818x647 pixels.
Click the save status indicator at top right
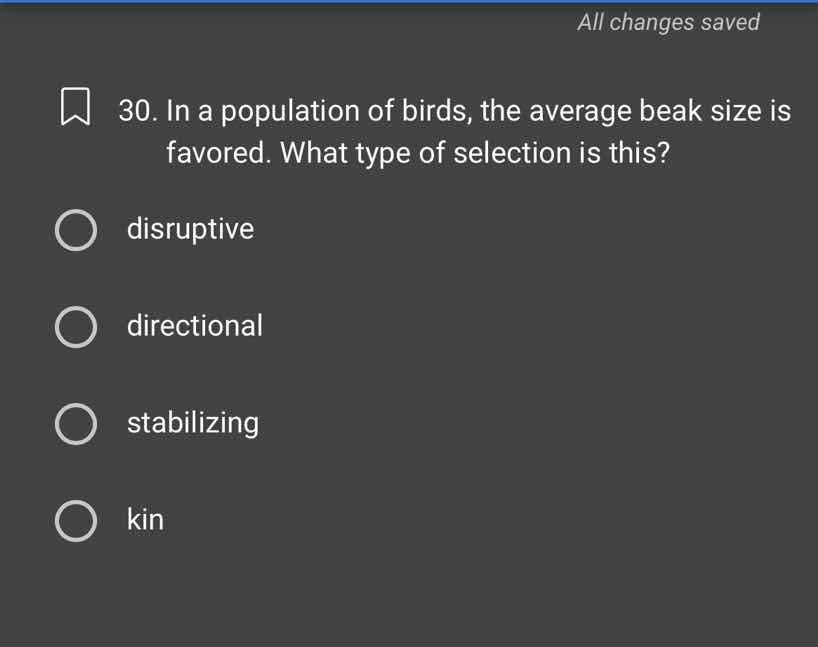pyautogui.click(x=668, y=22)
